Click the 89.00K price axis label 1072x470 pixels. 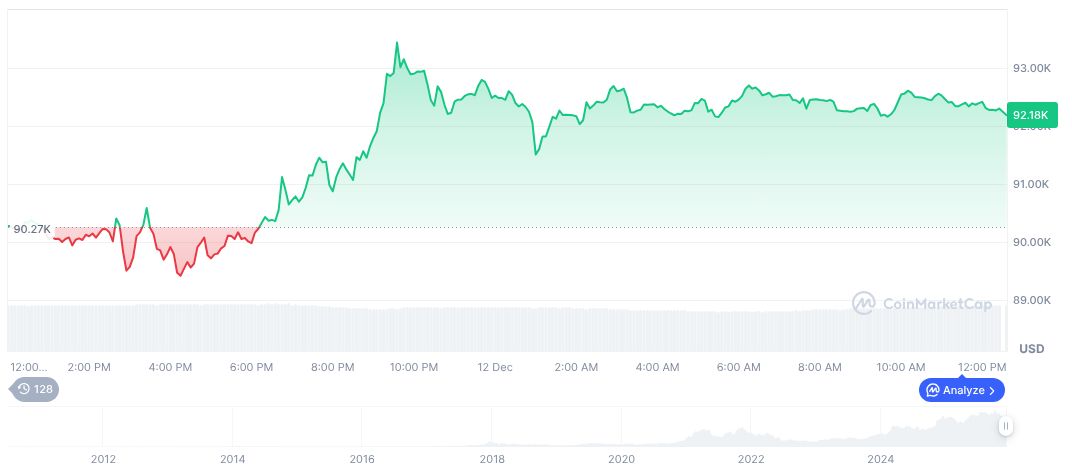coord(1031,300)
